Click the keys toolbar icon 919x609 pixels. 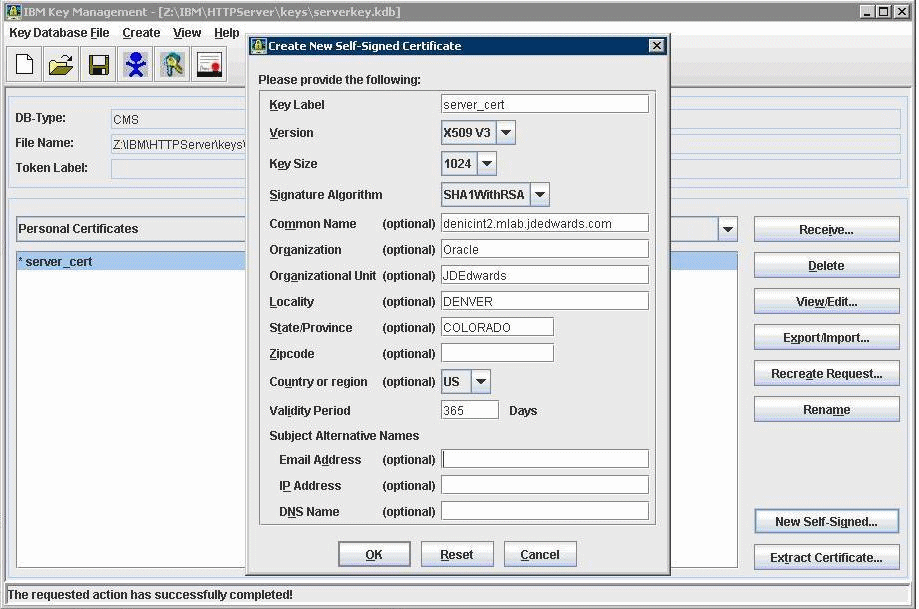tap(172, 66)
